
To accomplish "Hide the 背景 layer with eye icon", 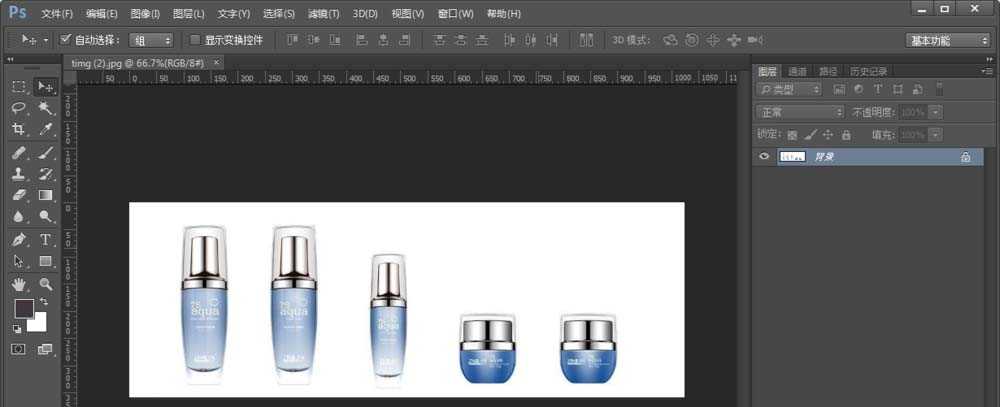I will [x=765, y=157].
